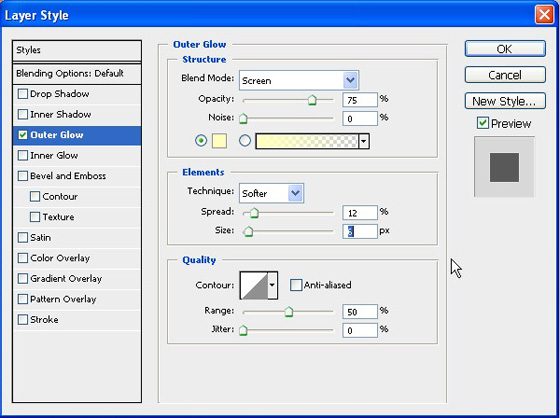Select Blending Options: Default entry
Image resolution: width=560 pixels, height=418 pixels.
point(77,74)
